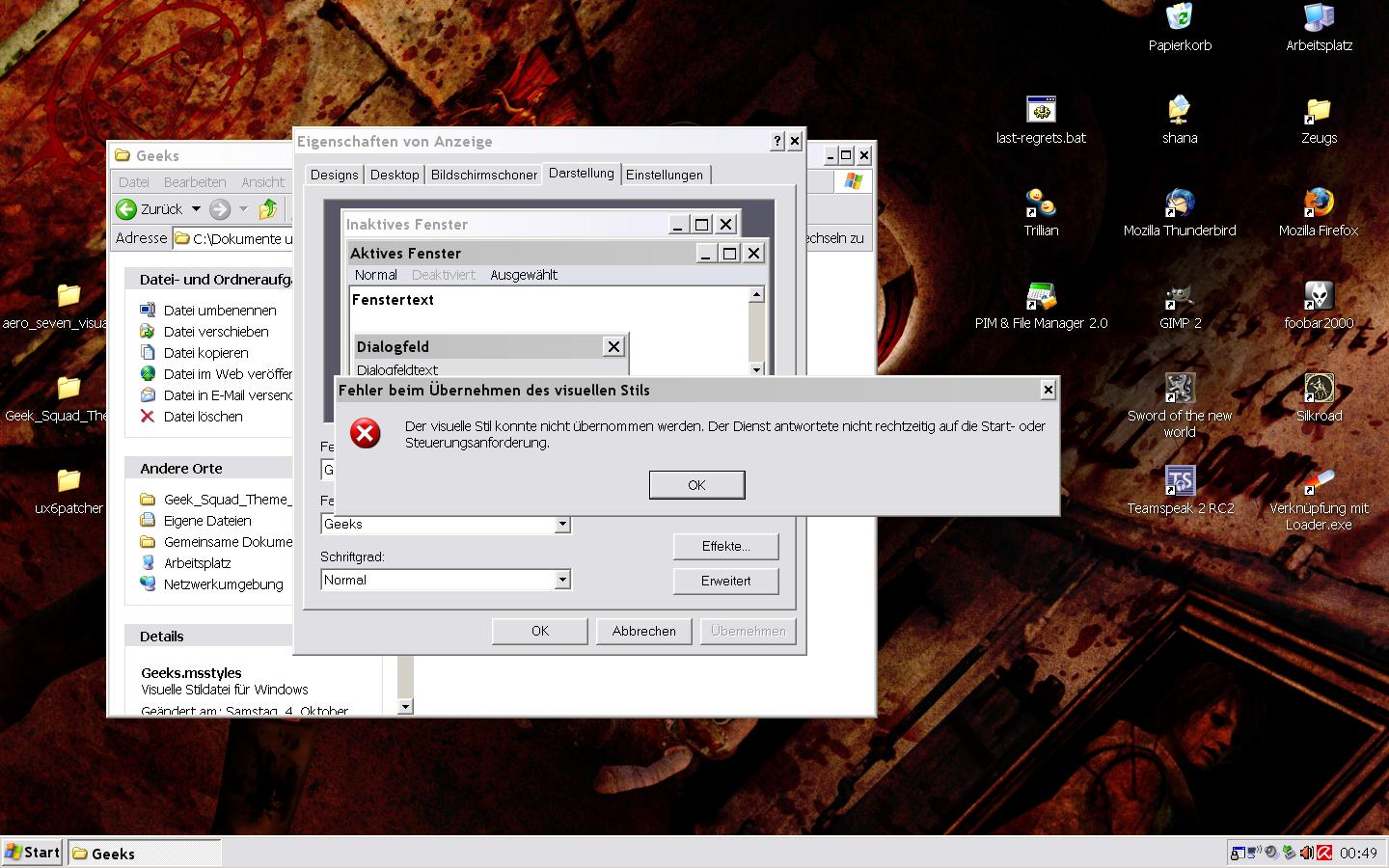Open the Silkroad desktop shortcut
Screen dimensions: 1389x868
pos(1318,390)
